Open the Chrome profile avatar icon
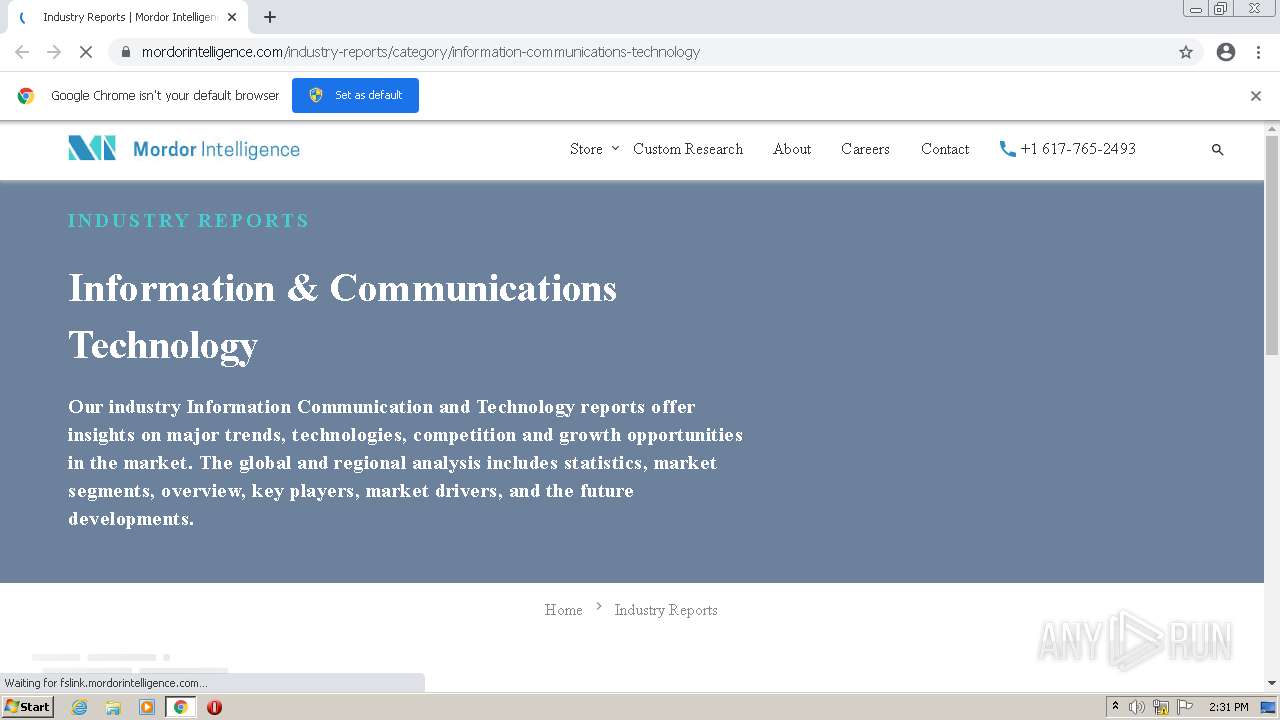 point(1226,52)
